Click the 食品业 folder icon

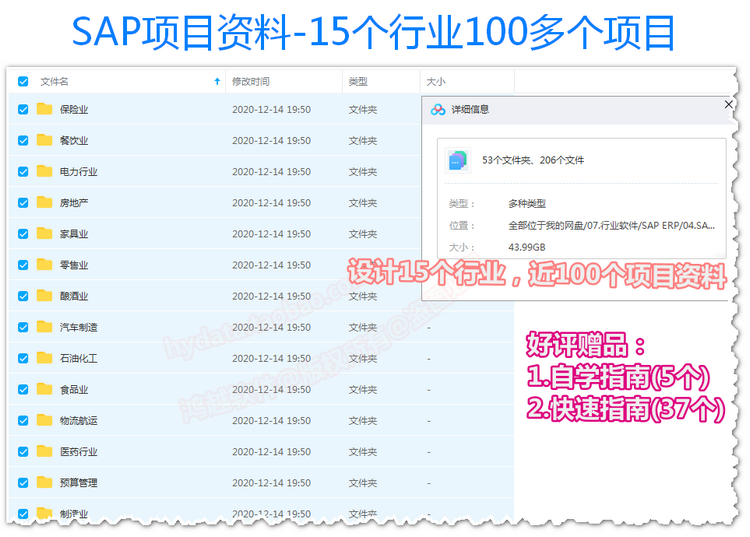pos(44,389)
